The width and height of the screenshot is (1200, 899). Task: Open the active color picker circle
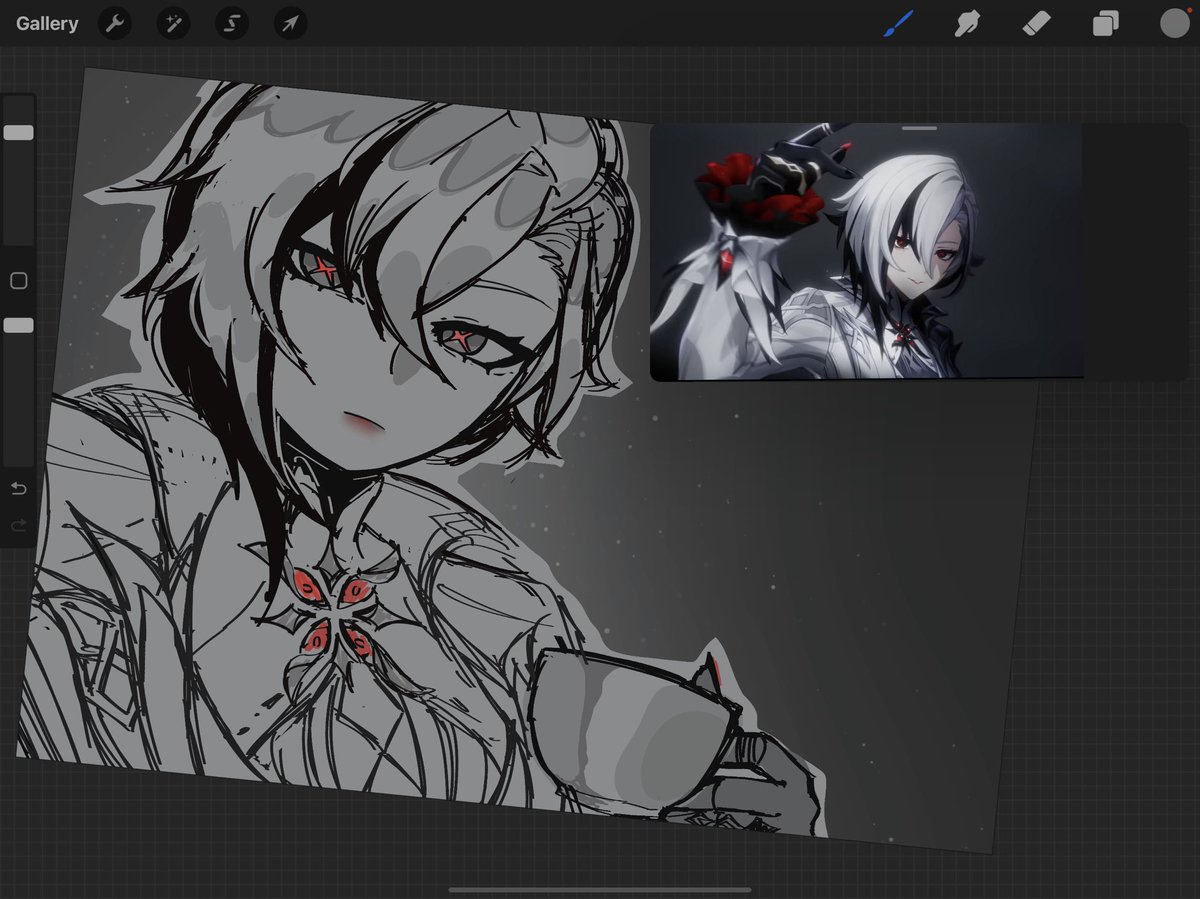1174,23
